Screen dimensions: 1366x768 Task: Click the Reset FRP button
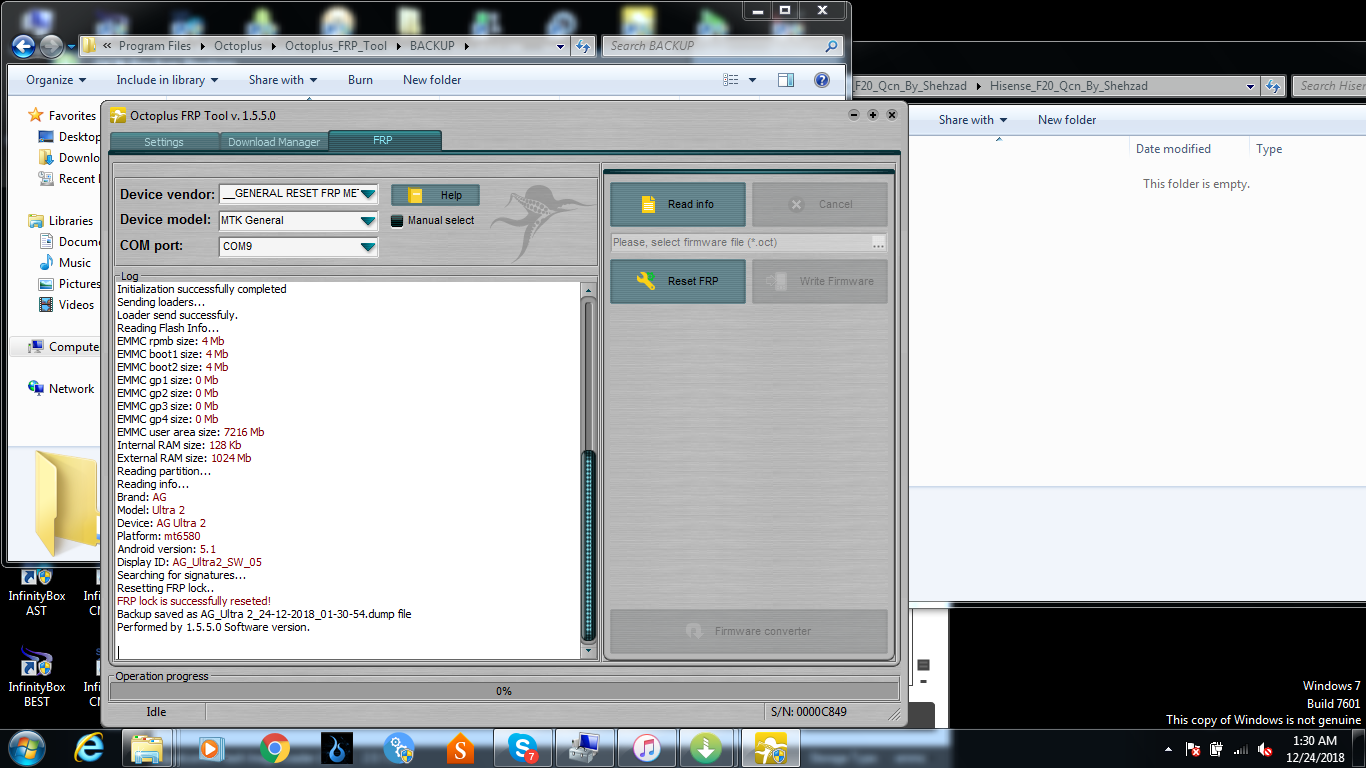(x=678, y=281)
